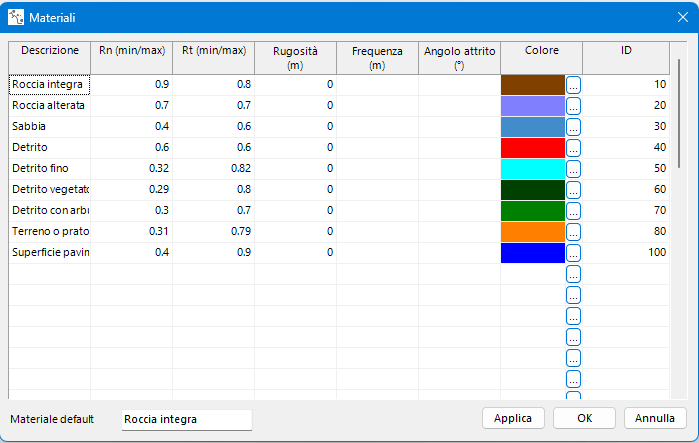699x443 pixels.
Task: Click the Rugosità (m) column header
Action: click(296, 58)
